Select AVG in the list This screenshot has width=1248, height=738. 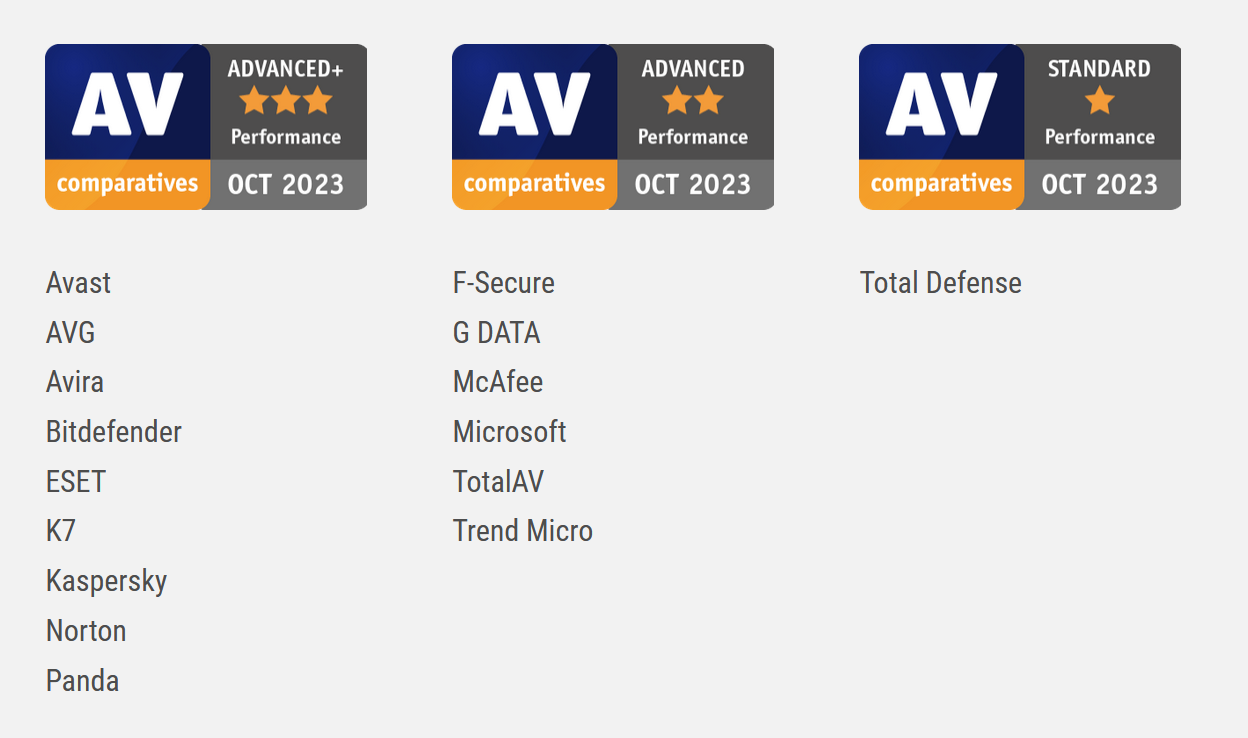tap(70, 333)
